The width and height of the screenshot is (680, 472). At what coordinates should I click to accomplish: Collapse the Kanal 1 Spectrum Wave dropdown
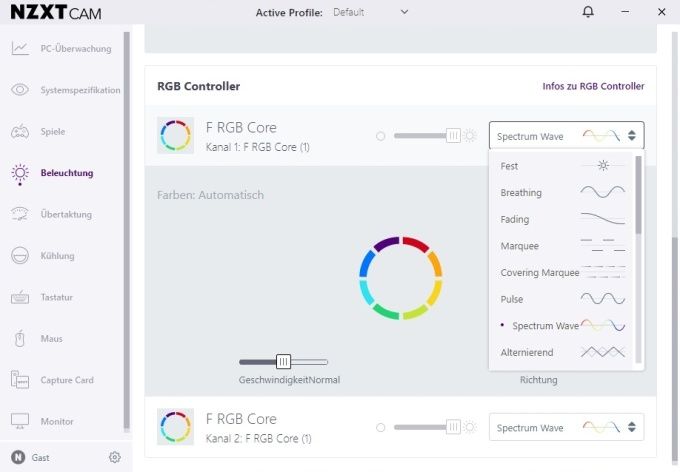click(x=566, y=136)
